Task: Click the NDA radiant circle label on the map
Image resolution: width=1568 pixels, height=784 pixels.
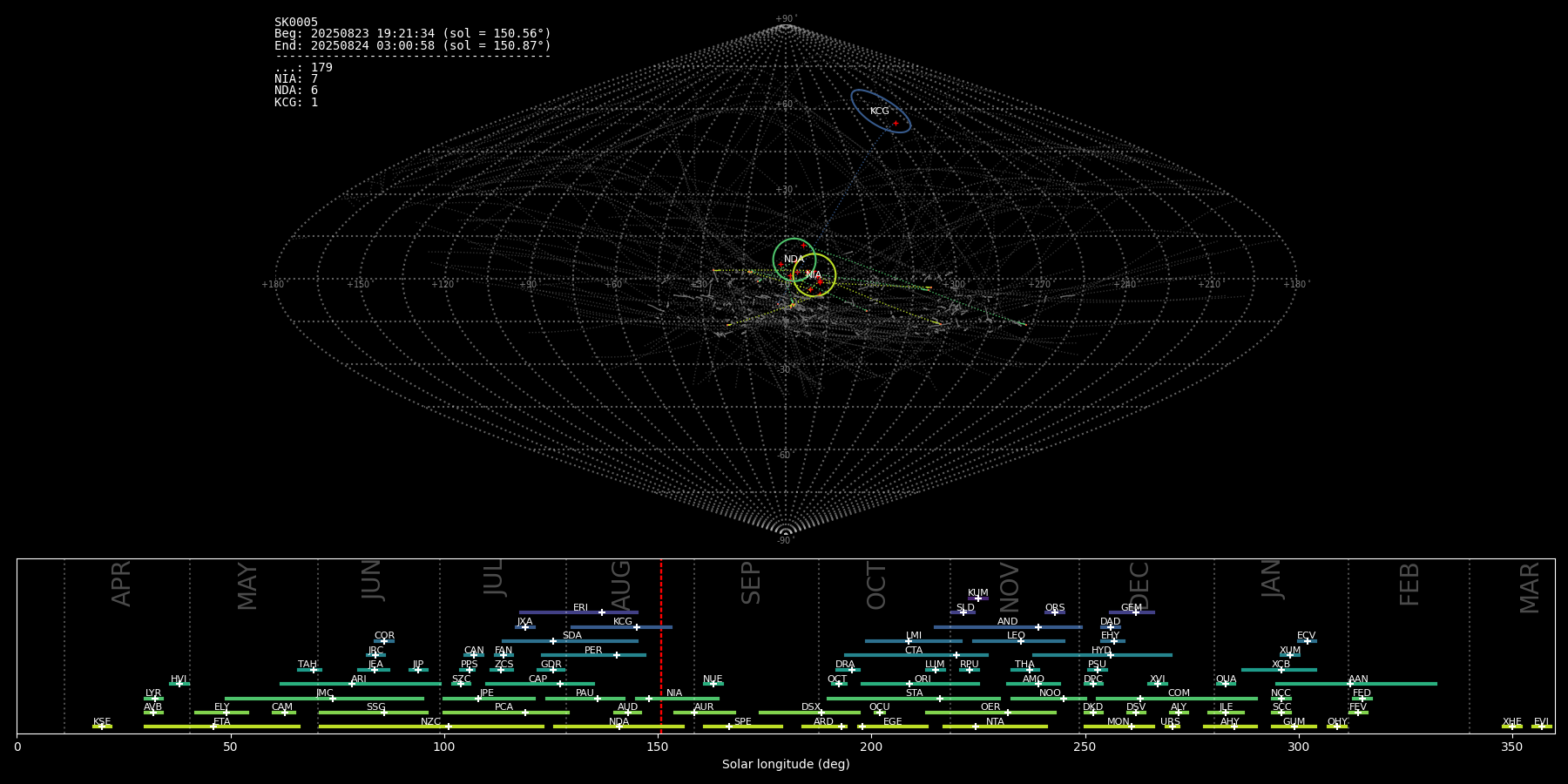Action: pyautogui.click(x=794, y=260)
